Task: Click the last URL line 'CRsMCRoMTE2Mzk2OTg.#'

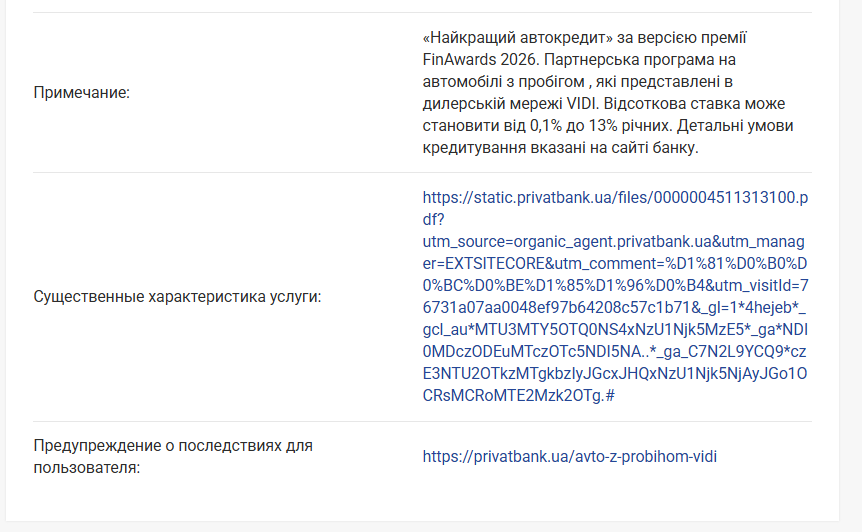Action: coord(518,395)
